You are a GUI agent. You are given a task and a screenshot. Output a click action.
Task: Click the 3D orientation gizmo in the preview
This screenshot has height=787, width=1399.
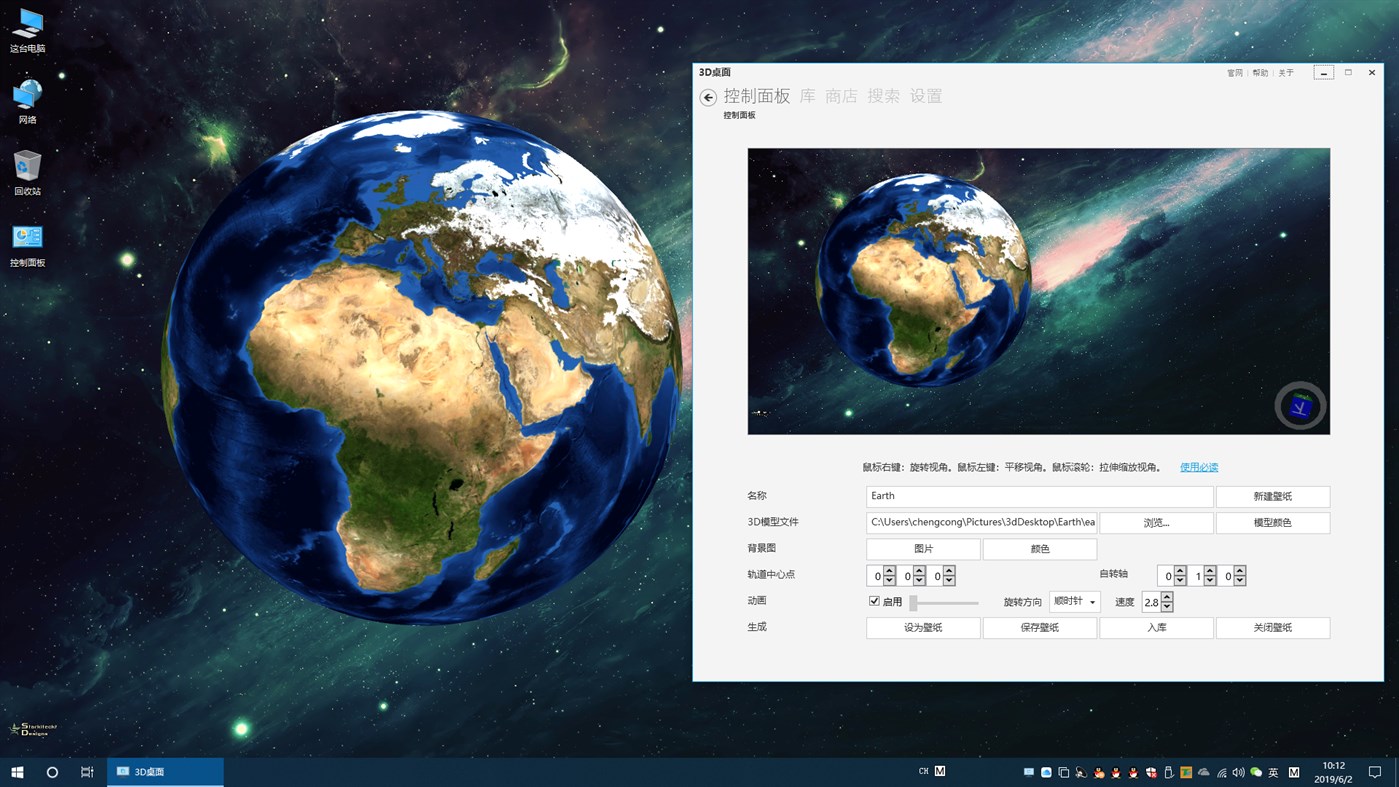coord(1299,406)
